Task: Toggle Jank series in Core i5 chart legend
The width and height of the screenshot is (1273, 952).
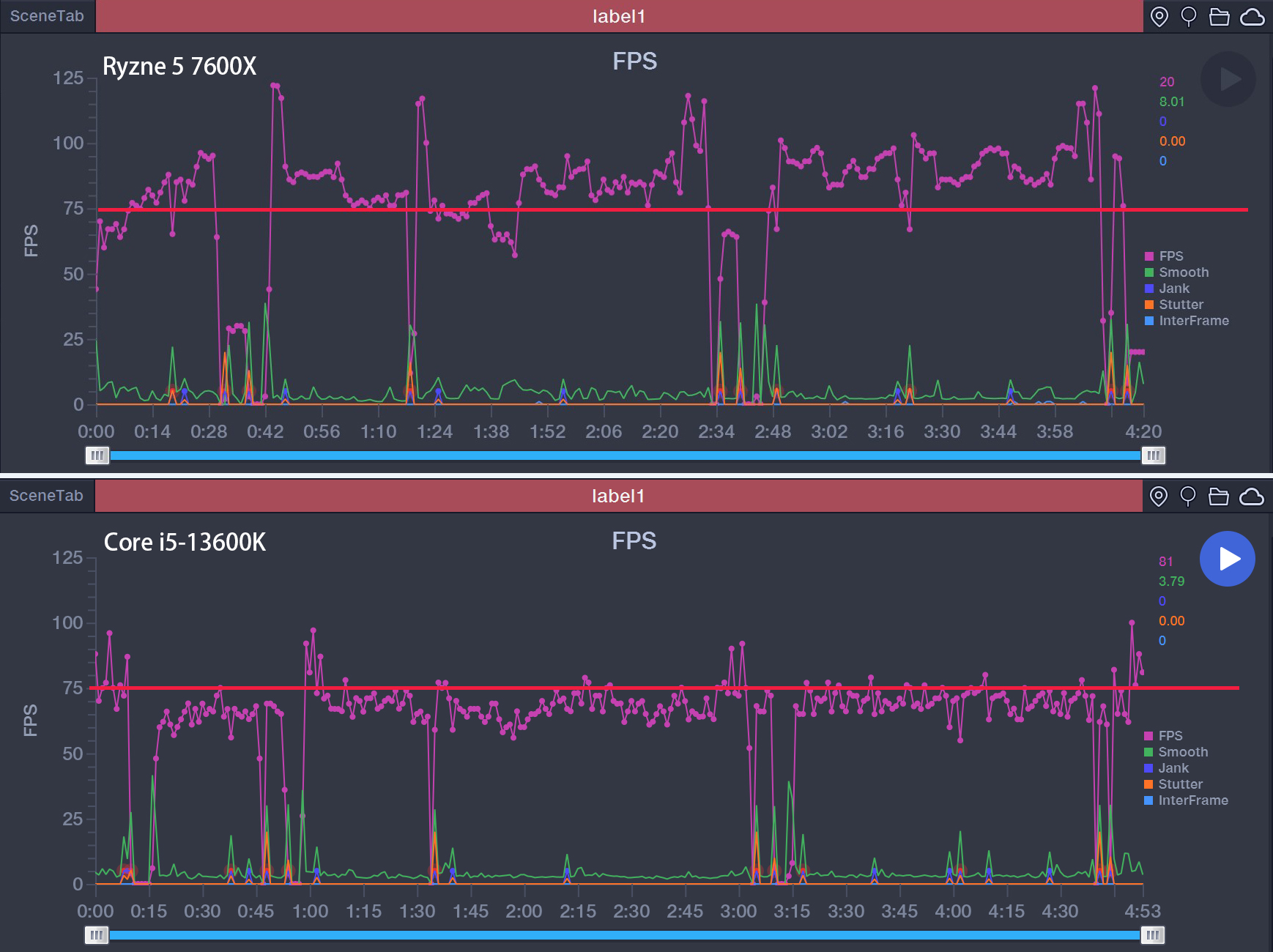Action: click(1167, 767)
